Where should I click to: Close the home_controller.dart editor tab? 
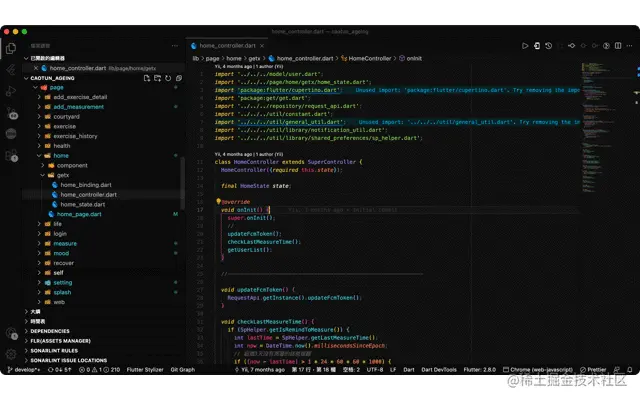tap(262, 46)
